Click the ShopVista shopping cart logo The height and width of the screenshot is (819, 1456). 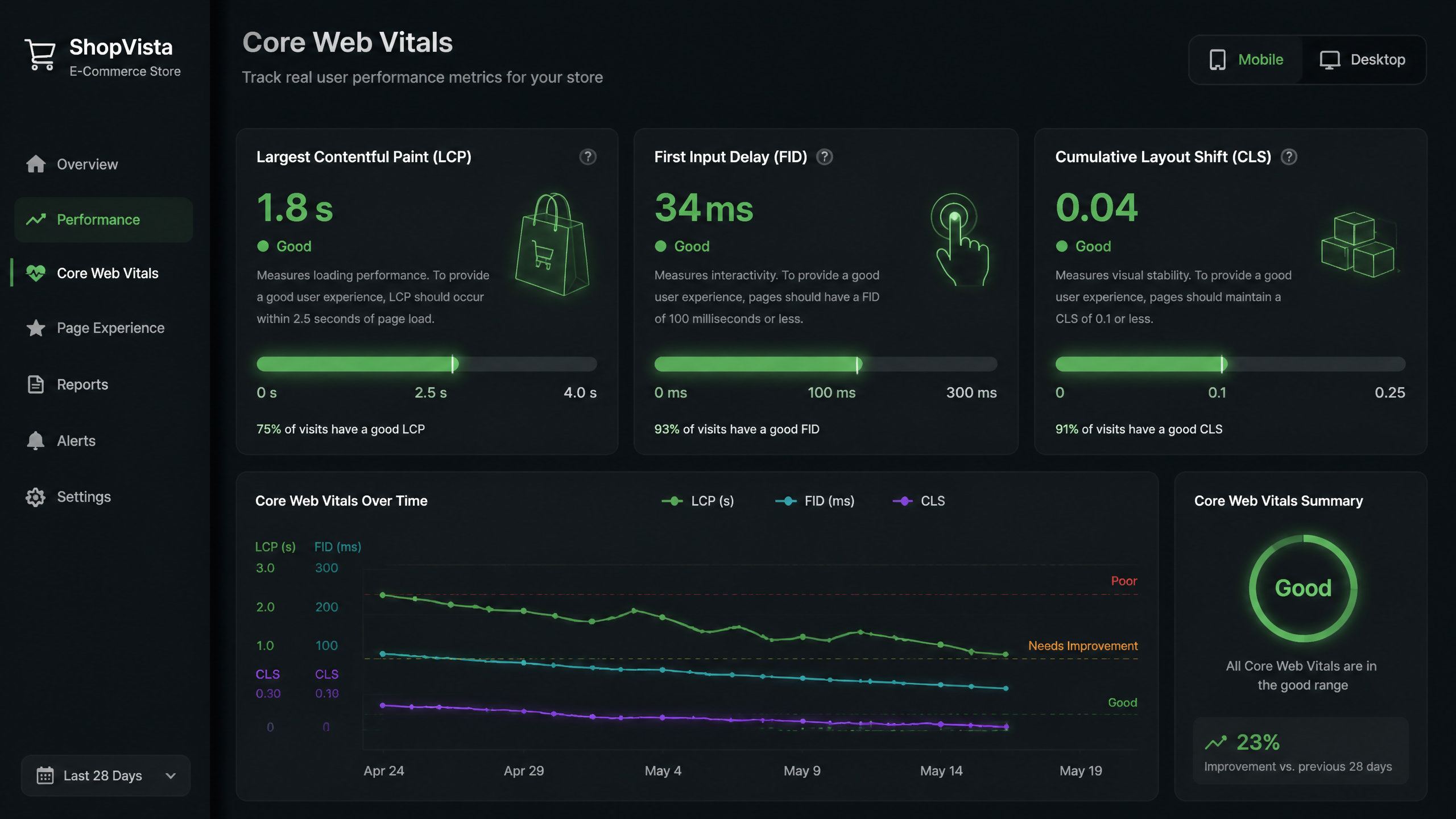40,55
